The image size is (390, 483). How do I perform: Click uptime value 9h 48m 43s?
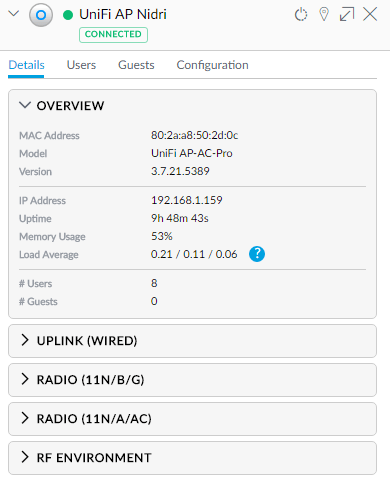[180, 218]
